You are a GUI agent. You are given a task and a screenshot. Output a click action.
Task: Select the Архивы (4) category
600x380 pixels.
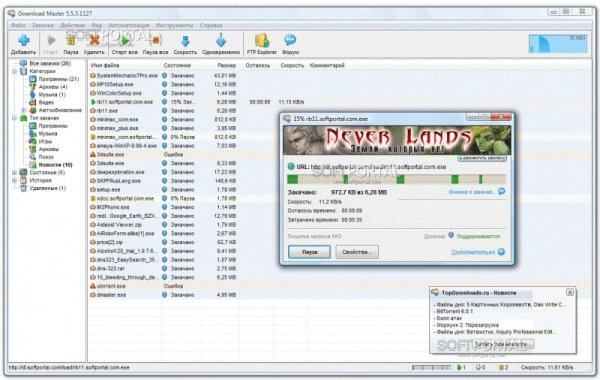pos(52,87)
